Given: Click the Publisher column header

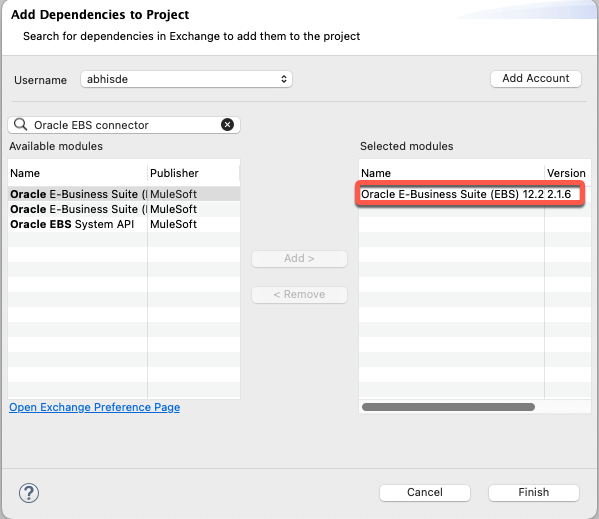Looking at the screenshot, I should click(193, 173).
